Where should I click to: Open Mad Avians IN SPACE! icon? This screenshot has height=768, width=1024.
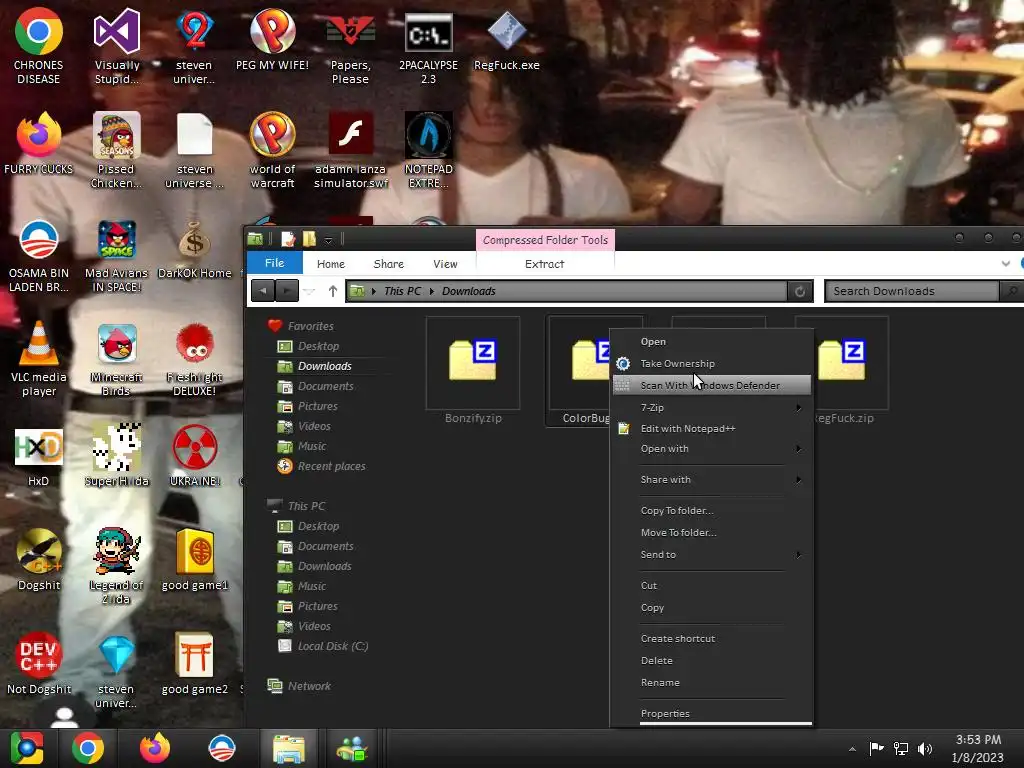116,255
